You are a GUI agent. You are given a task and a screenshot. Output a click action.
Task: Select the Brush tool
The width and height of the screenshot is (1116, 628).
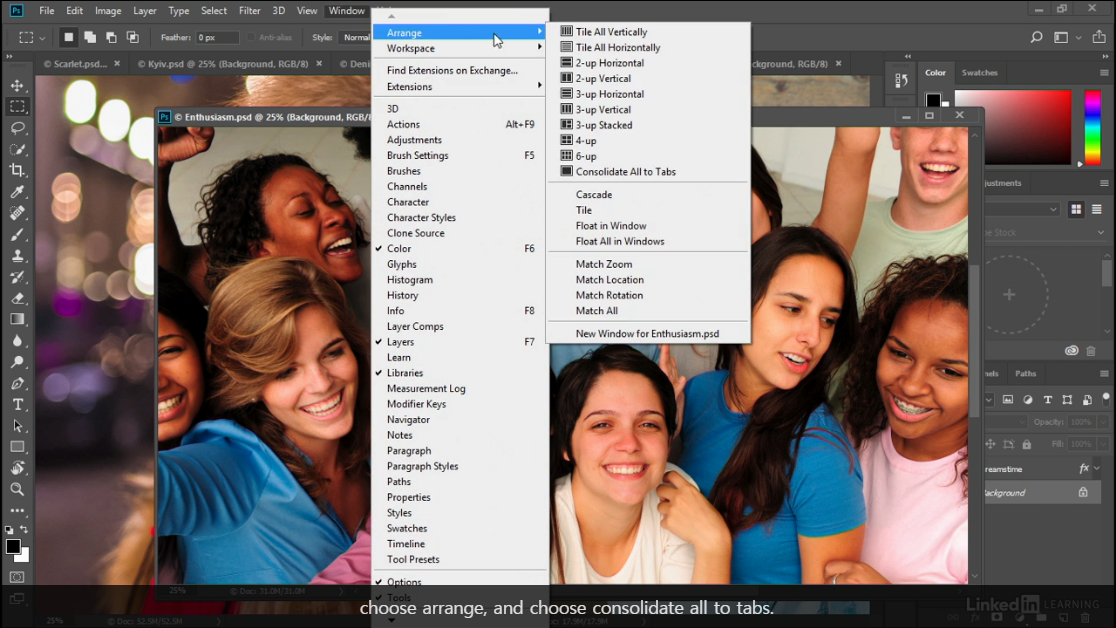coord(18,234)
